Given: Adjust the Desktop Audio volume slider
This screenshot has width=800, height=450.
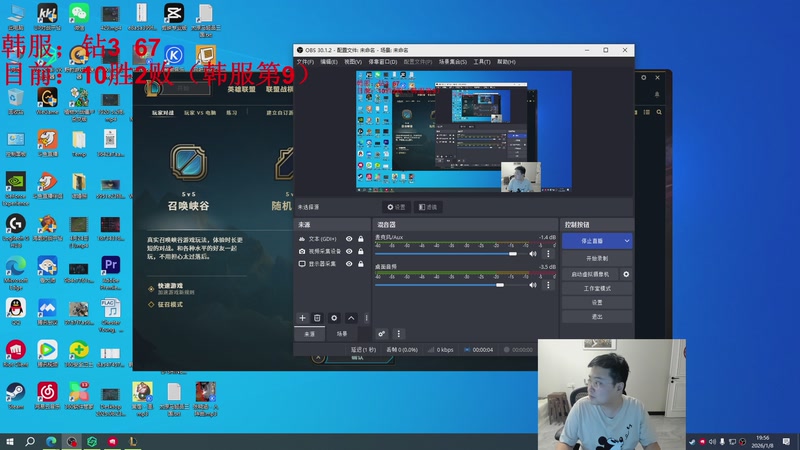Looking at the screenshot, I should click(449, 285).
